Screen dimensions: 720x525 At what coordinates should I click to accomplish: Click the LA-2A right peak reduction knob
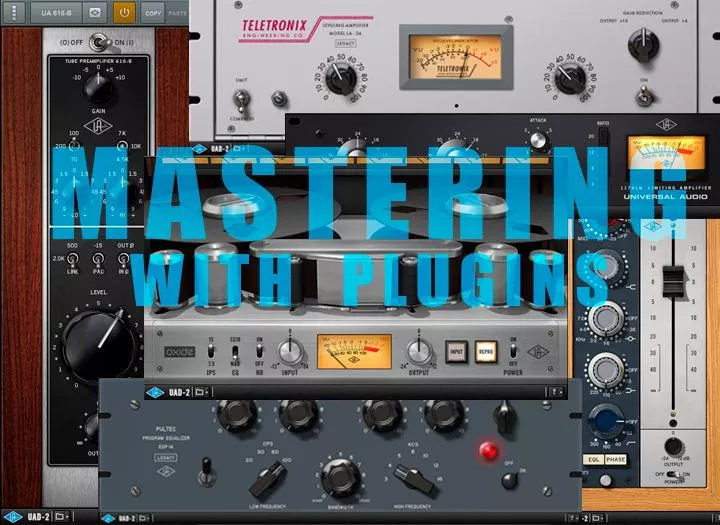pyautogui.click(x=570, y=79)
